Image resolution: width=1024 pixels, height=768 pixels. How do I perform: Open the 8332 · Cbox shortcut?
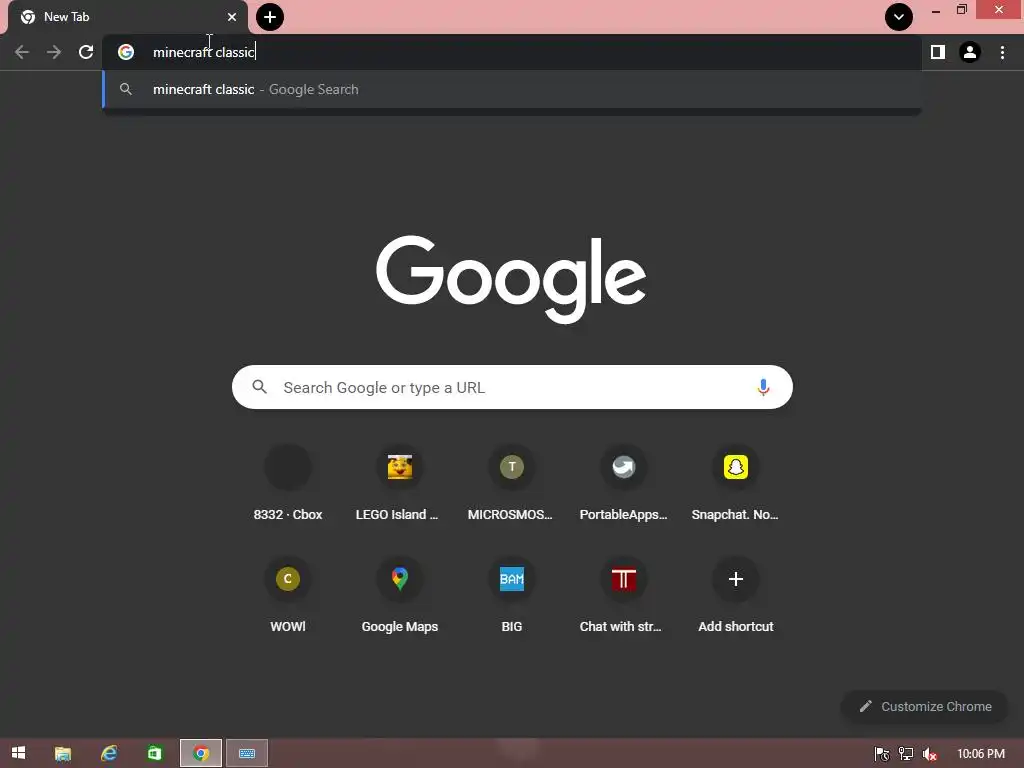coord(288,484)
